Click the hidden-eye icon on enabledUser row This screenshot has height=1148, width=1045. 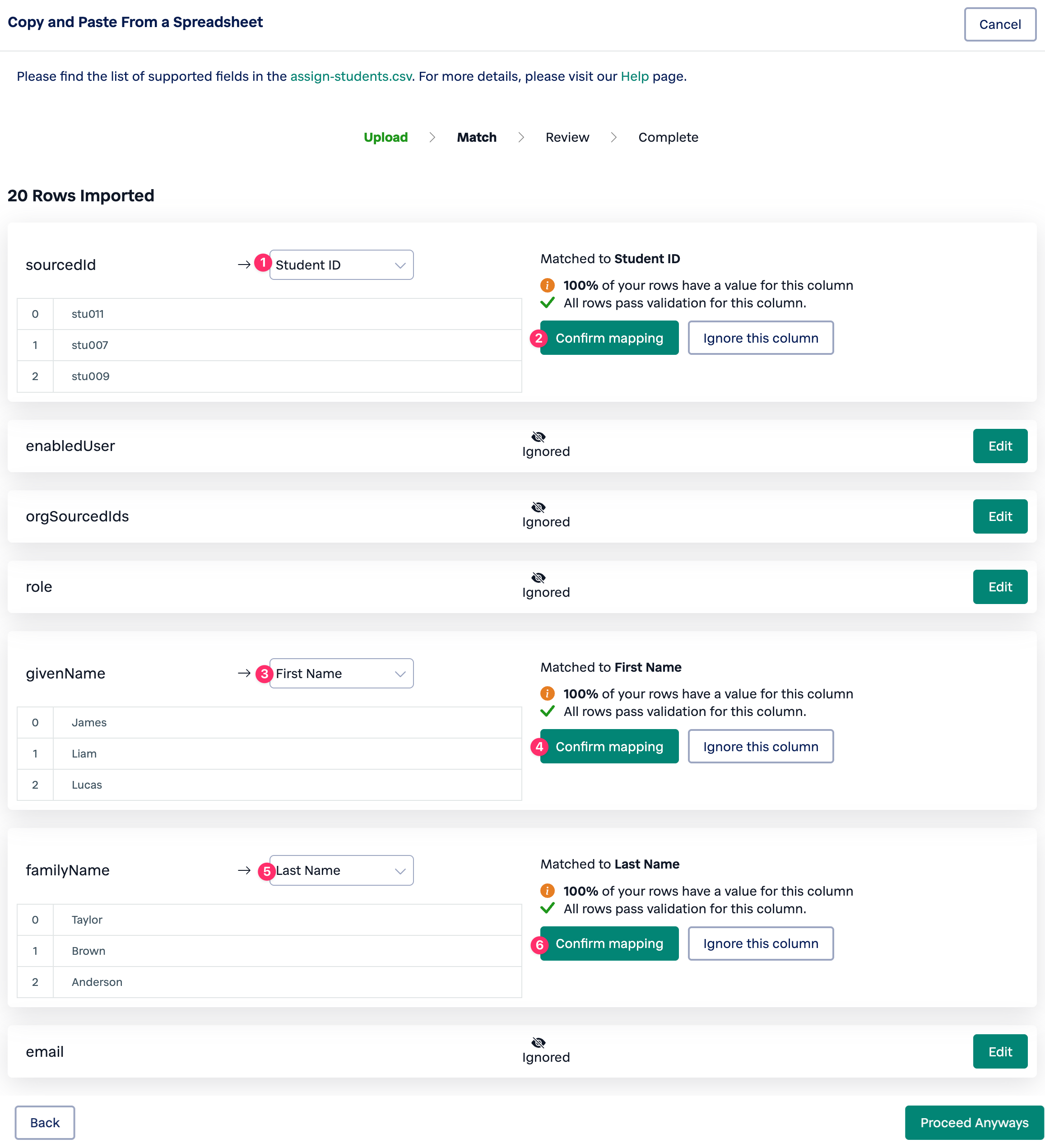click(538, 437)
